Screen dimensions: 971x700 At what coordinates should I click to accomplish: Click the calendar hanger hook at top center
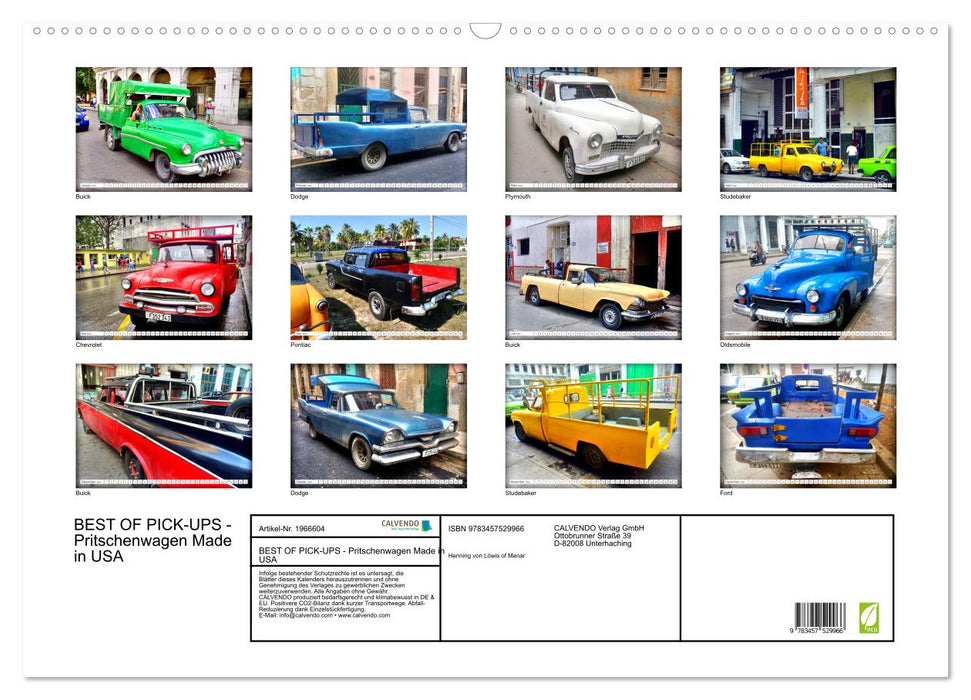(486, 33)
